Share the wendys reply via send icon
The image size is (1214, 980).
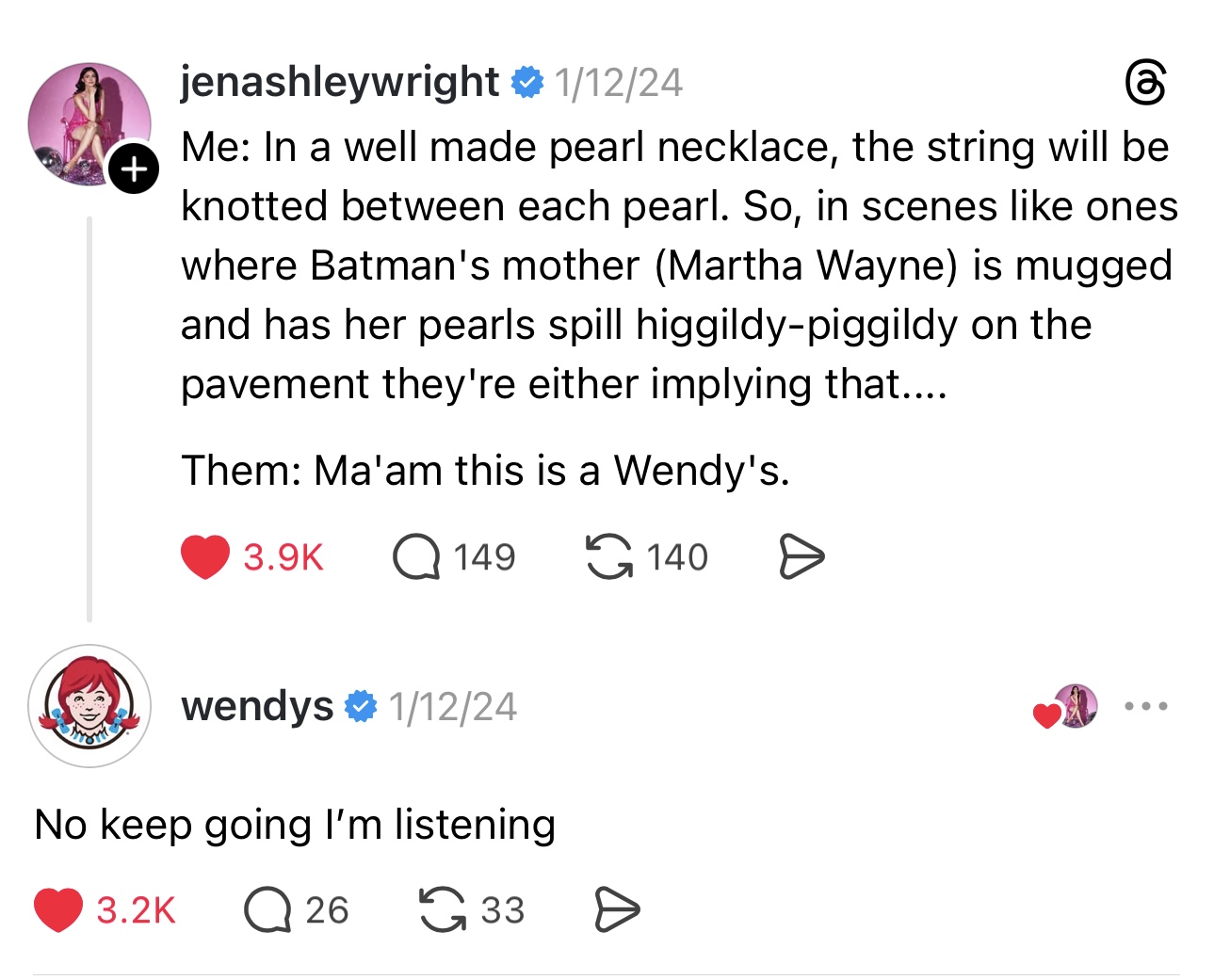point(618,910)
